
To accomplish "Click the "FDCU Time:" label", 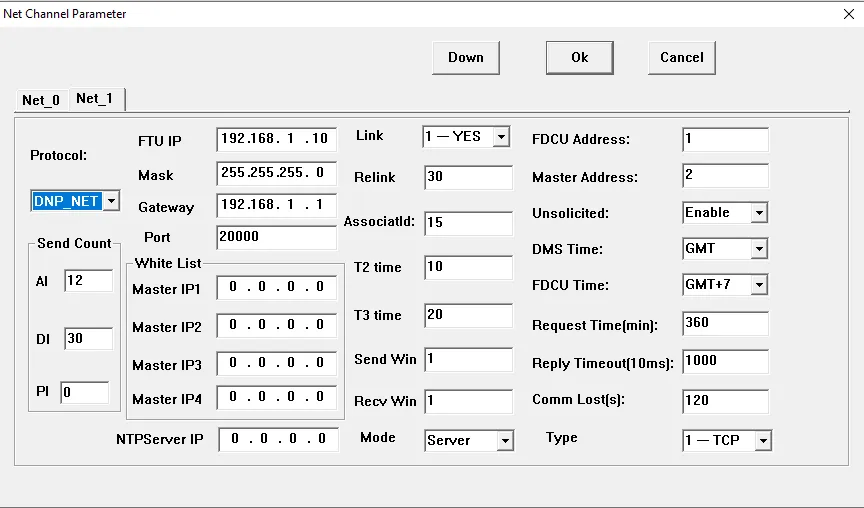I will pos(570,285).
